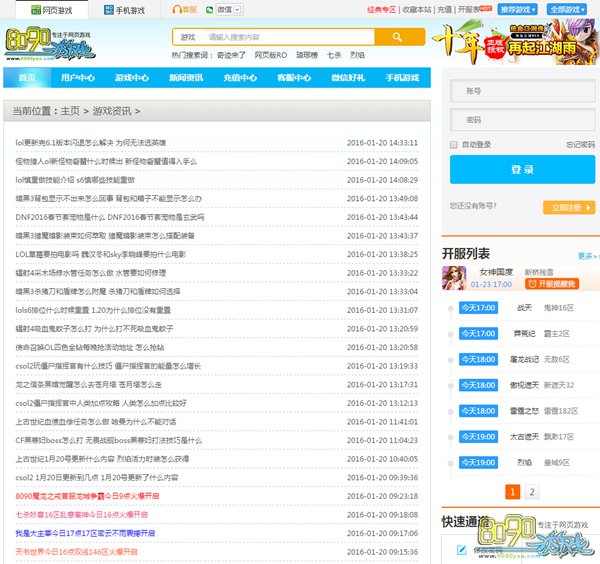Click the 账号 account input field
This screenshot has height=564, width=600.
tap(521, 91)
